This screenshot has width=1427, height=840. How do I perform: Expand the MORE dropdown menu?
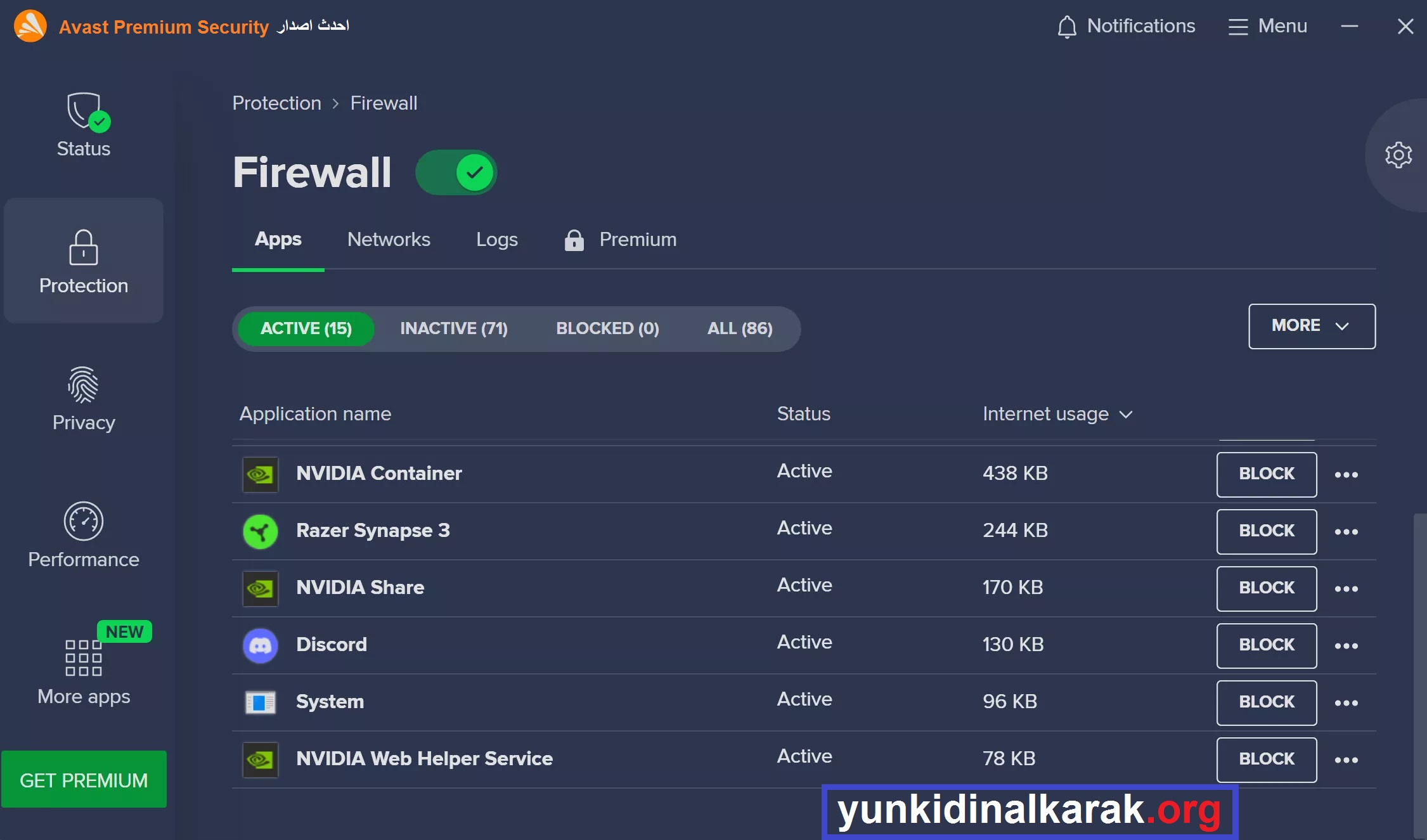1311,326
